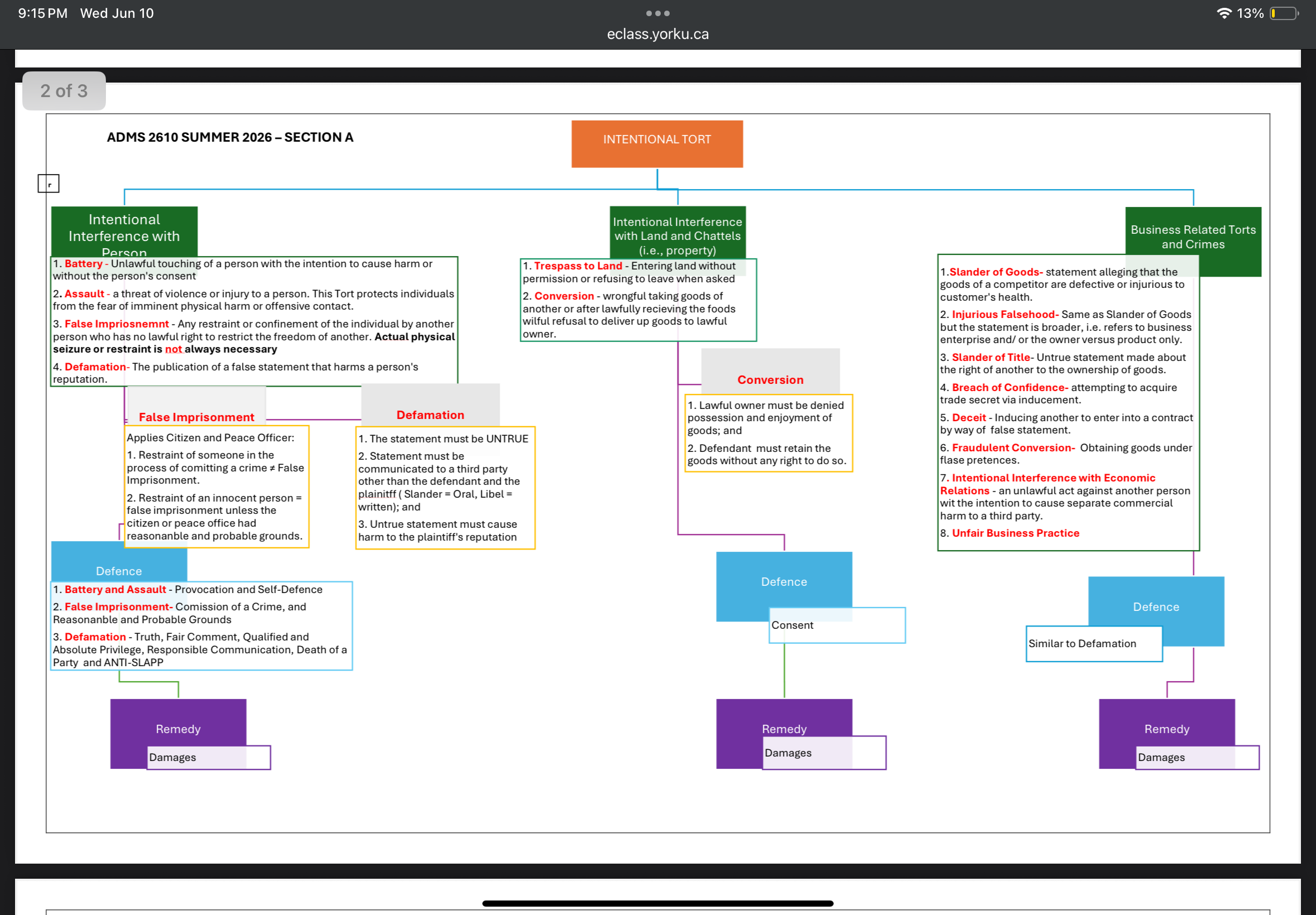This screenshot has height=915, width=1316.
Task: Click the small anchor box marked r
Action: click(48, 184)
